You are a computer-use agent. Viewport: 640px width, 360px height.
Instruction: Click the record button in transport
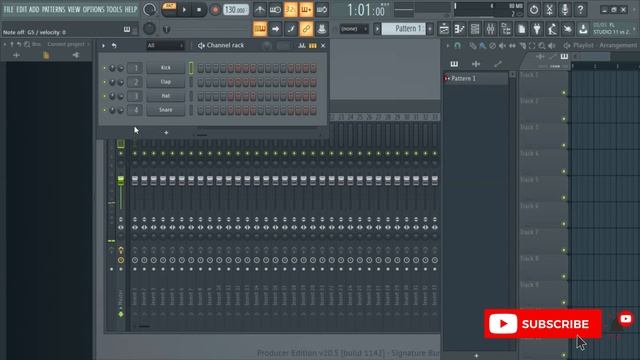[215, 10]
